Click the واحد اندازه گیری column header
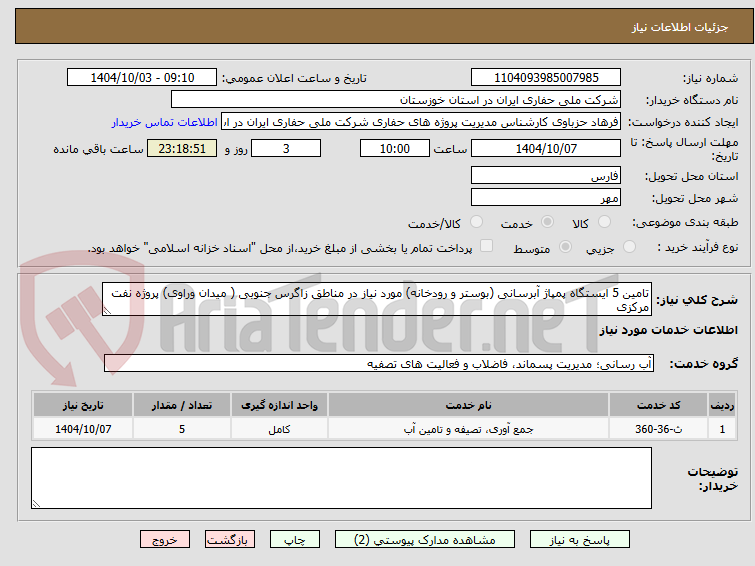755x566 pixels. (279, 405)
